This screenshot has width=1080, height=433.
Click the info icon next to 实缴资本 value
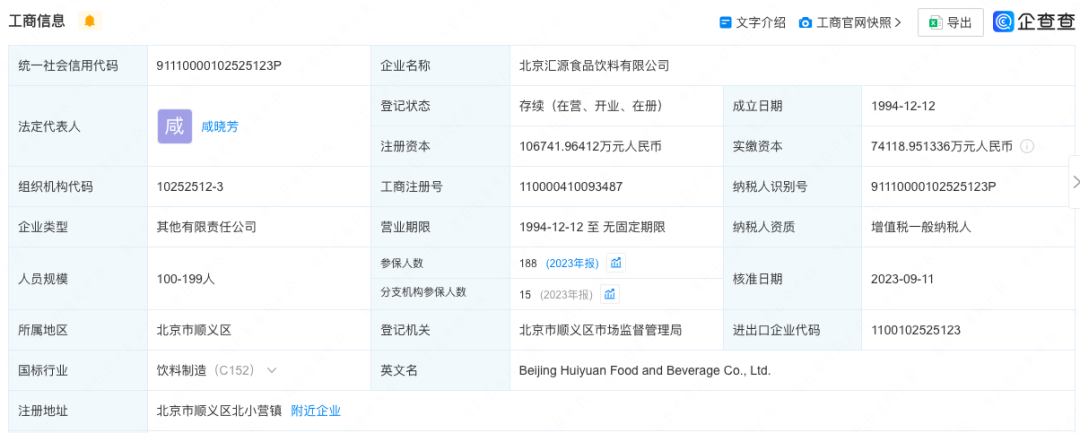(1026, 146)
